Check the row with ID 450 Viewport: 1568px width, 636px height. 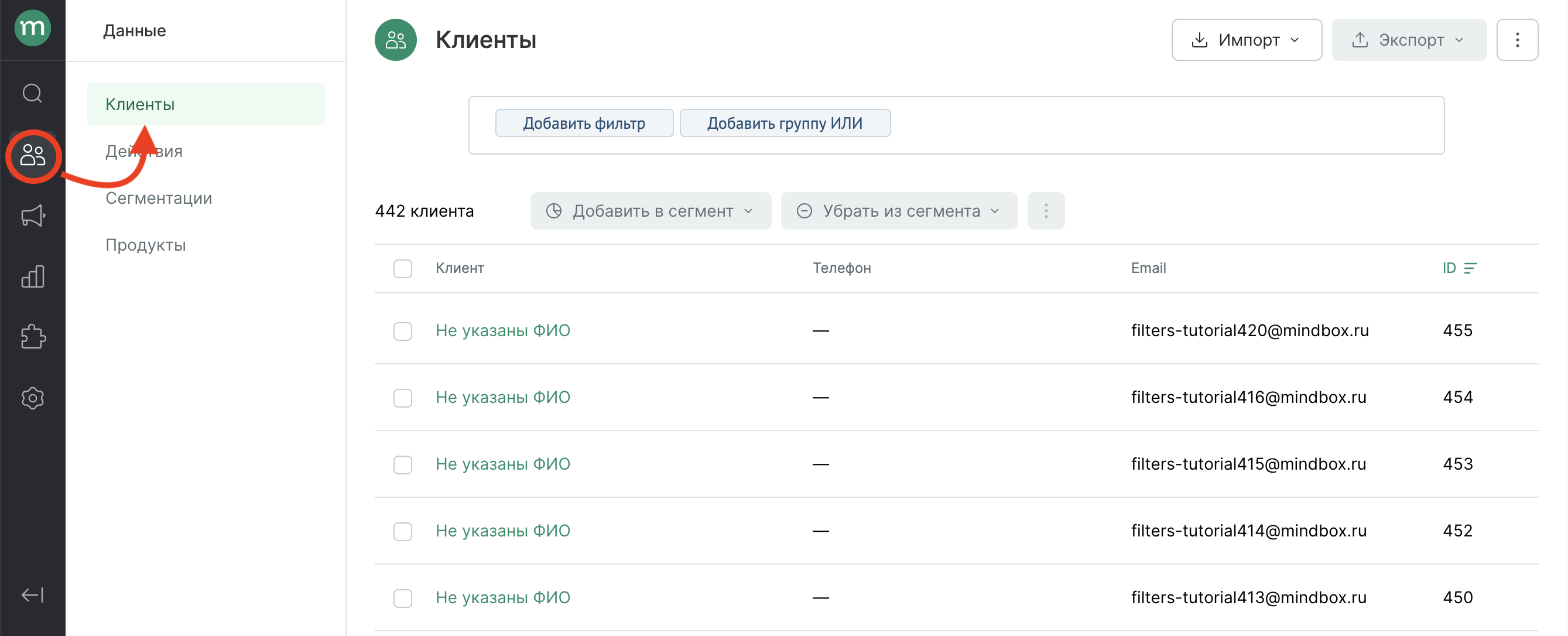402,599
